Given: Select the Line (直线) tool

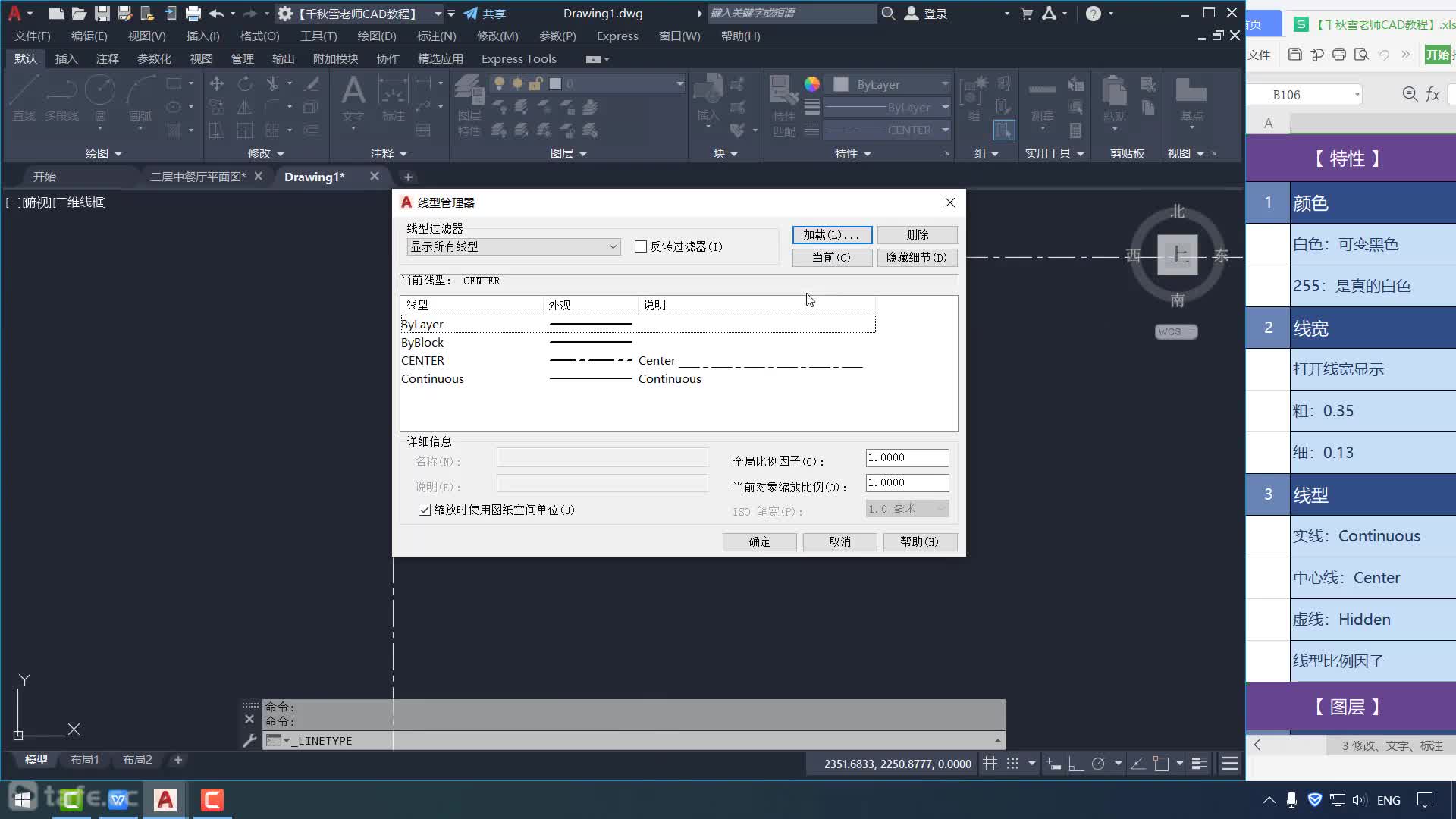Looking at the screenshot, I should click(24, 99).
